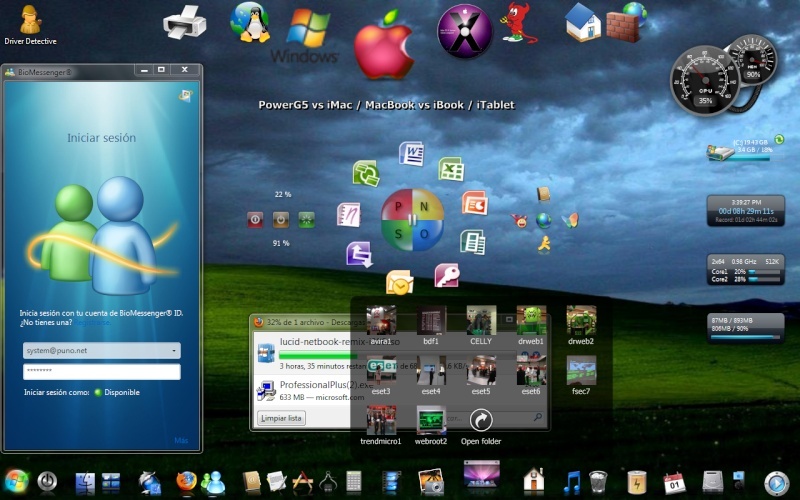Launch Groove green sync icon
This screenshot has width=800, height=500.
click(x=366, y=173)
